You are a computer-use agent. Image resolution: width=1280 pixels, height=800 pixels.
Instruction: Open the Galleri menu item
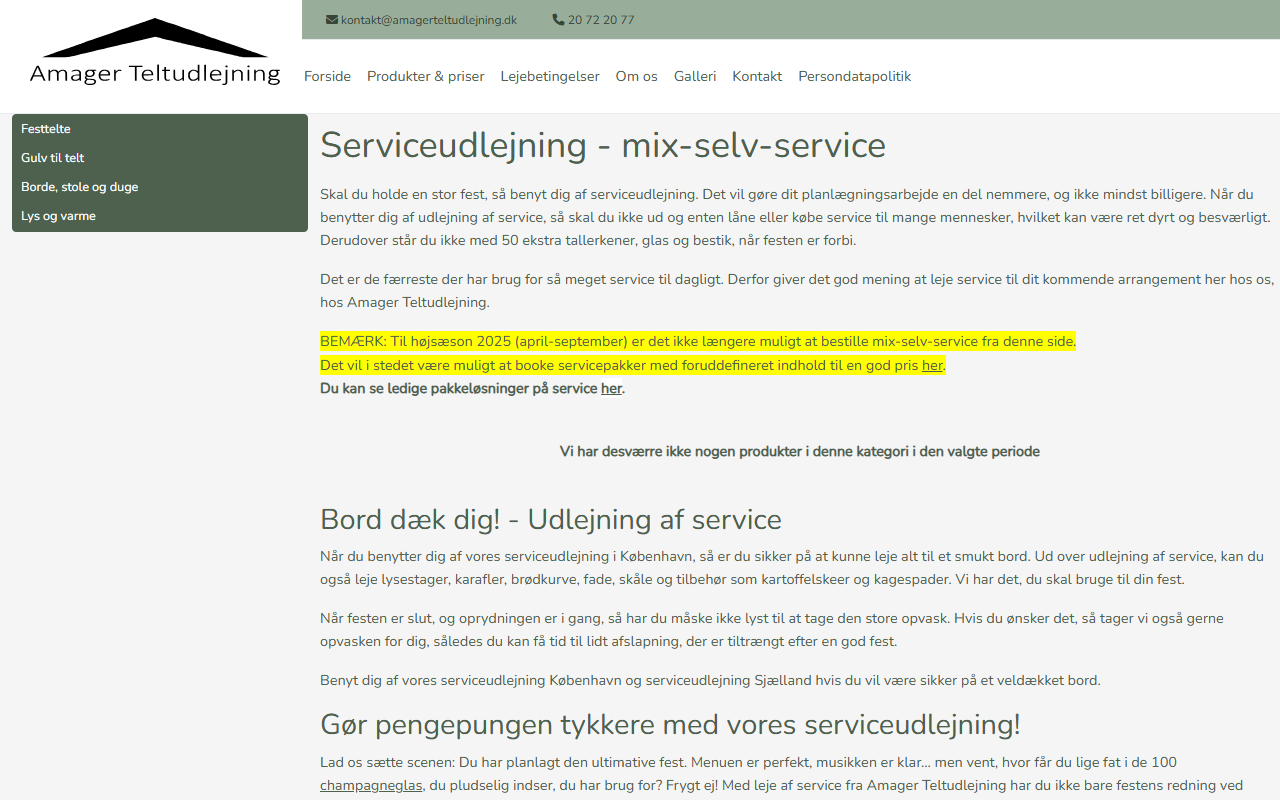(695, 76)
